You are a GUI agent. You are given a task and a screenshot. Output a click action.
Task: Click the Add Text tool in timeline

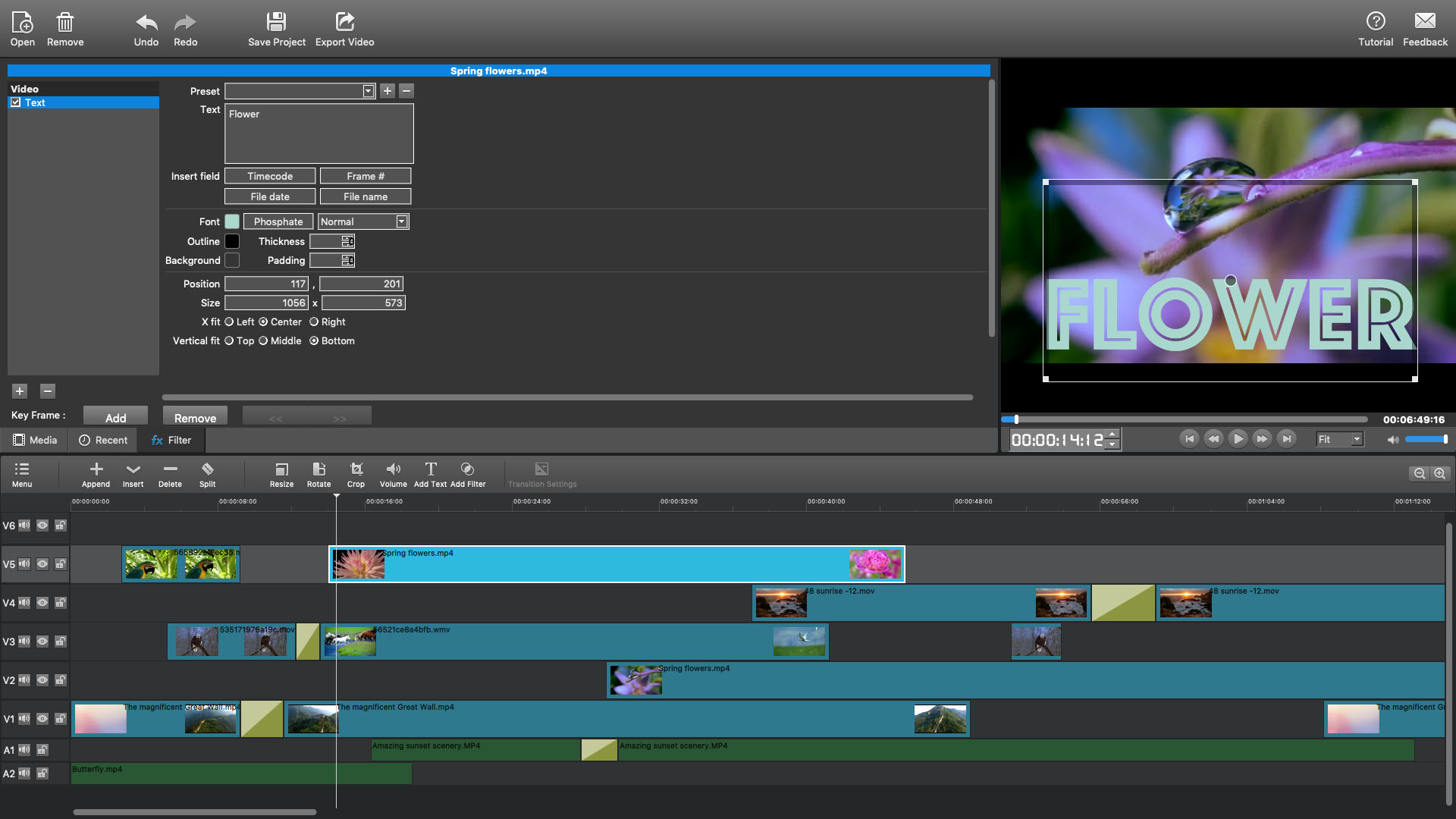pos(431,474)
